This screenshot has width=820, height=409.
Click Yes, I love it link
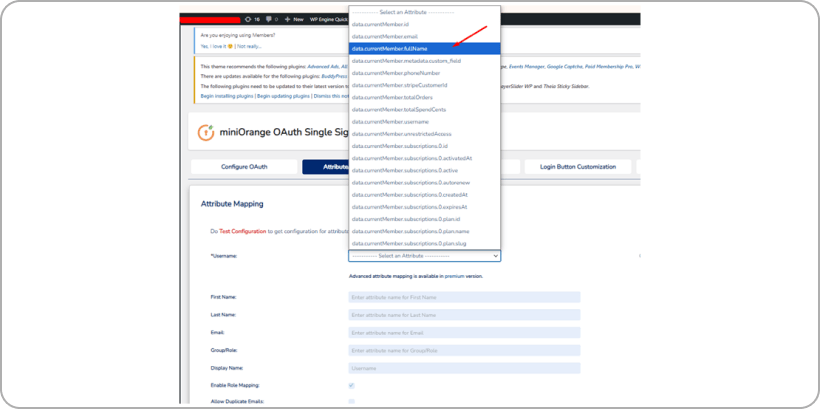click(217, 46)
